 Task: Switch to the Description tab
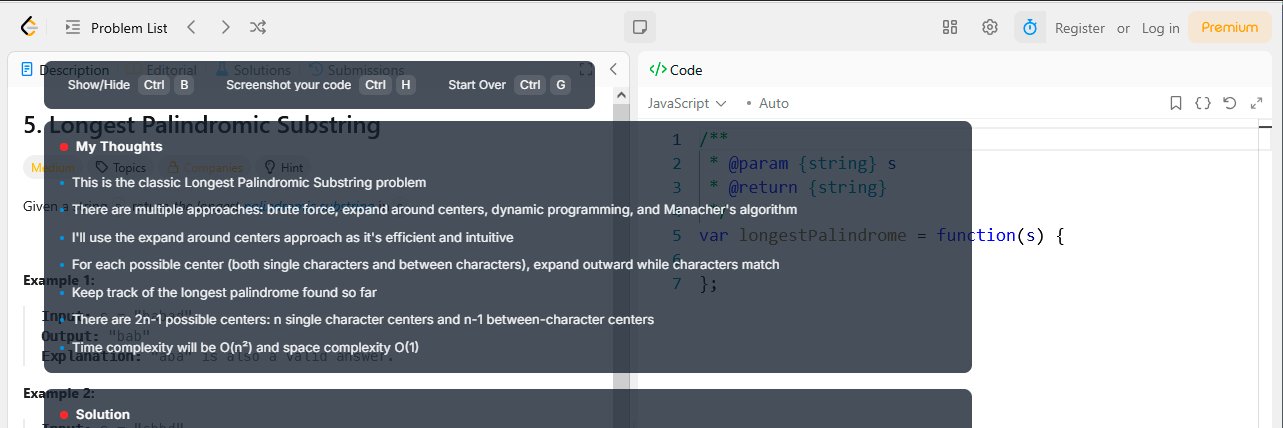coord(65,70)
